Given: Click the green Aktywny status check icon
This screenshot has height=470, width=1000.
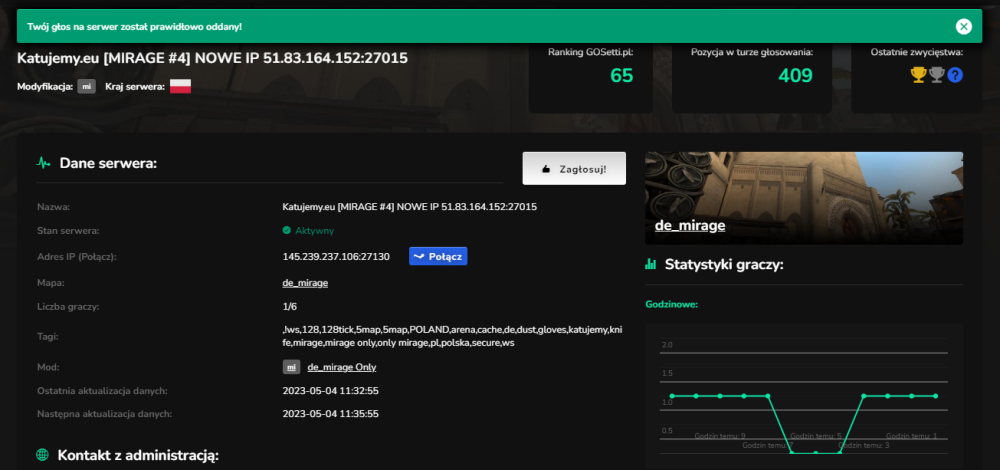Looking at the screenshot, I should 286,230.
